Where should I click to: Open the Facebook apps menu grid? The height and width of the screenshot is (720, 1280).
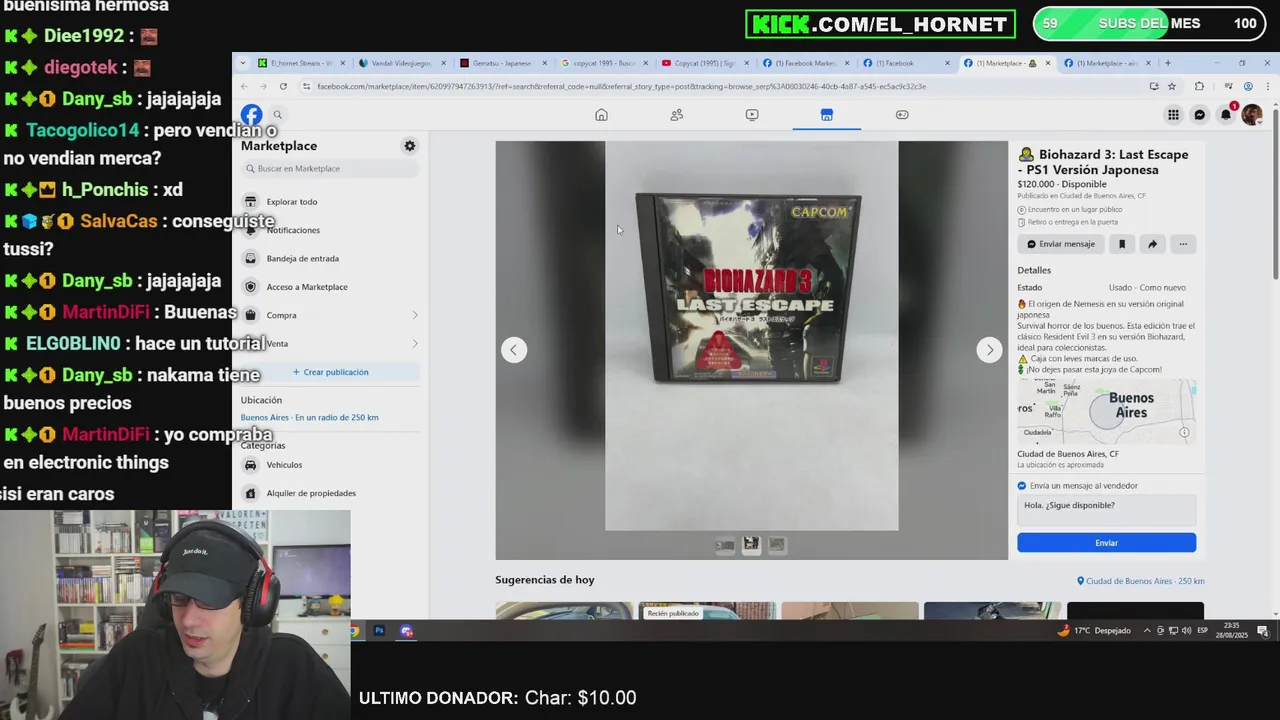[1173, 115]
